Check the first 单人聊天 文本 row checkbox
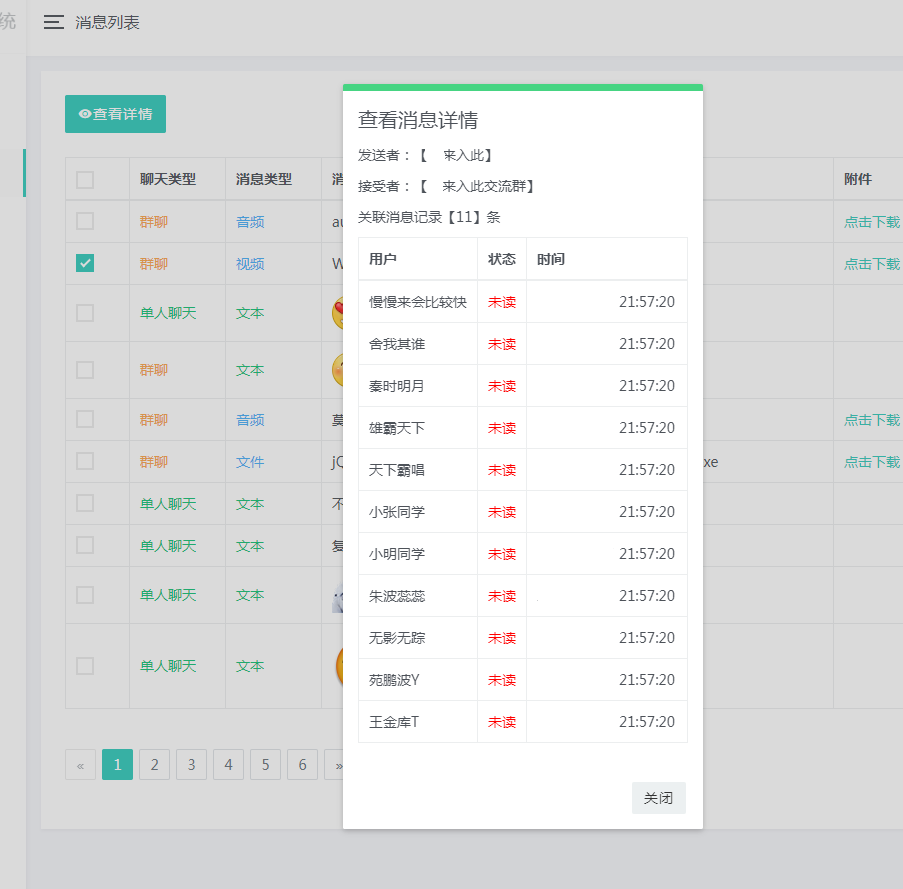 [85, 313]
